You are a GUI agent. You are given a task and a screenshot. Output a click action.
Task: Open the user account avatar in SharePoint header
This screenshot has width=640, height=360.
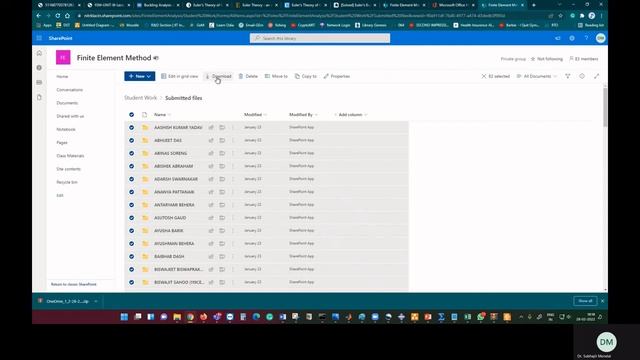click(x=600, y=38)
